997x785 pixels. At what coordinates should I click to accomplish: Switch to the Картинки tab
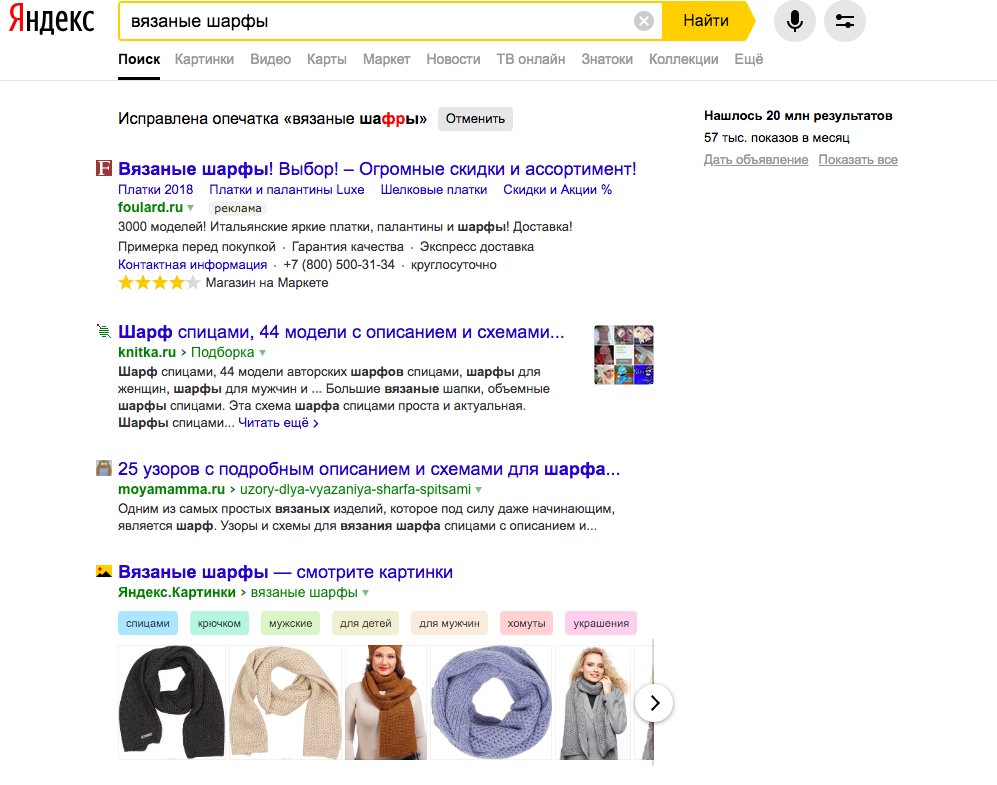[204, 59]
